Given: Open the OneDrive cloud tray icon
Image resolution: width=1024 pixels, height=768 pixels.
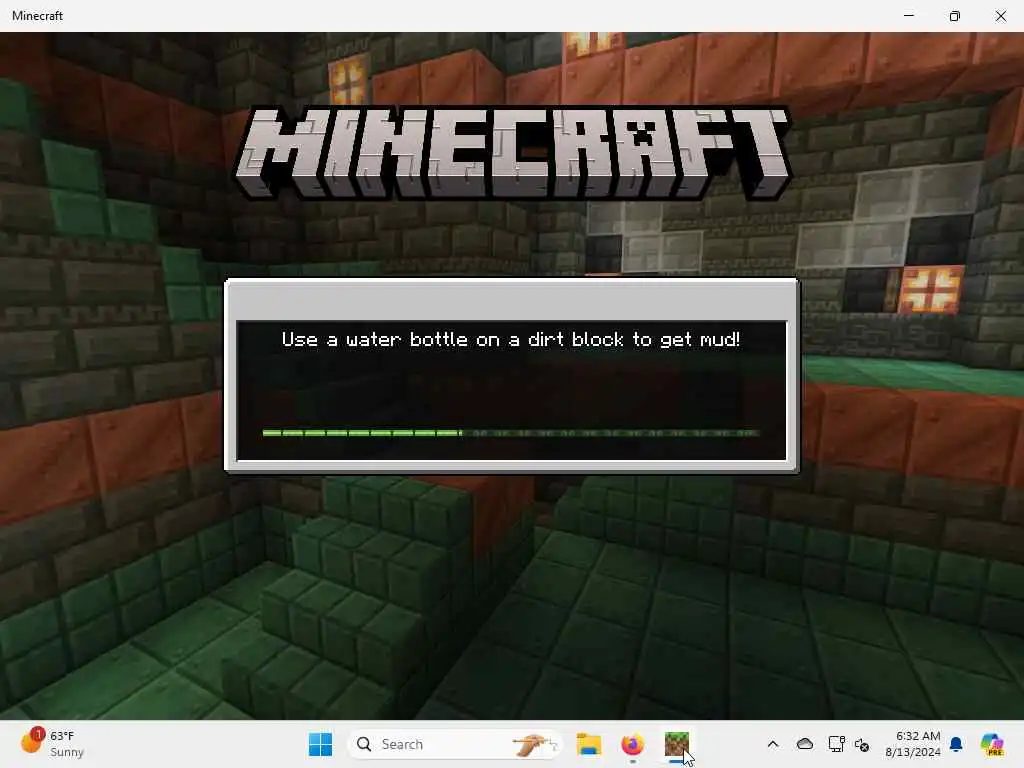Looking at the screenshot, I should (805, 744).
